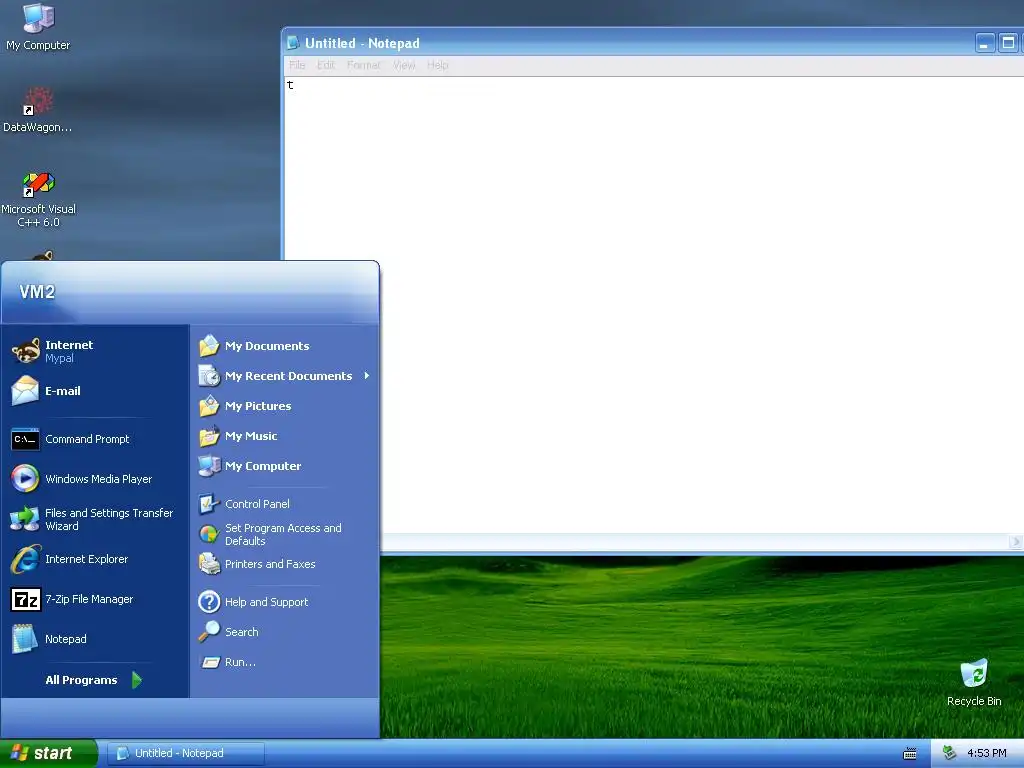Open Windows Media Player icon
1024x768 pixels.
pyautogui.click(x=25, y=479)
